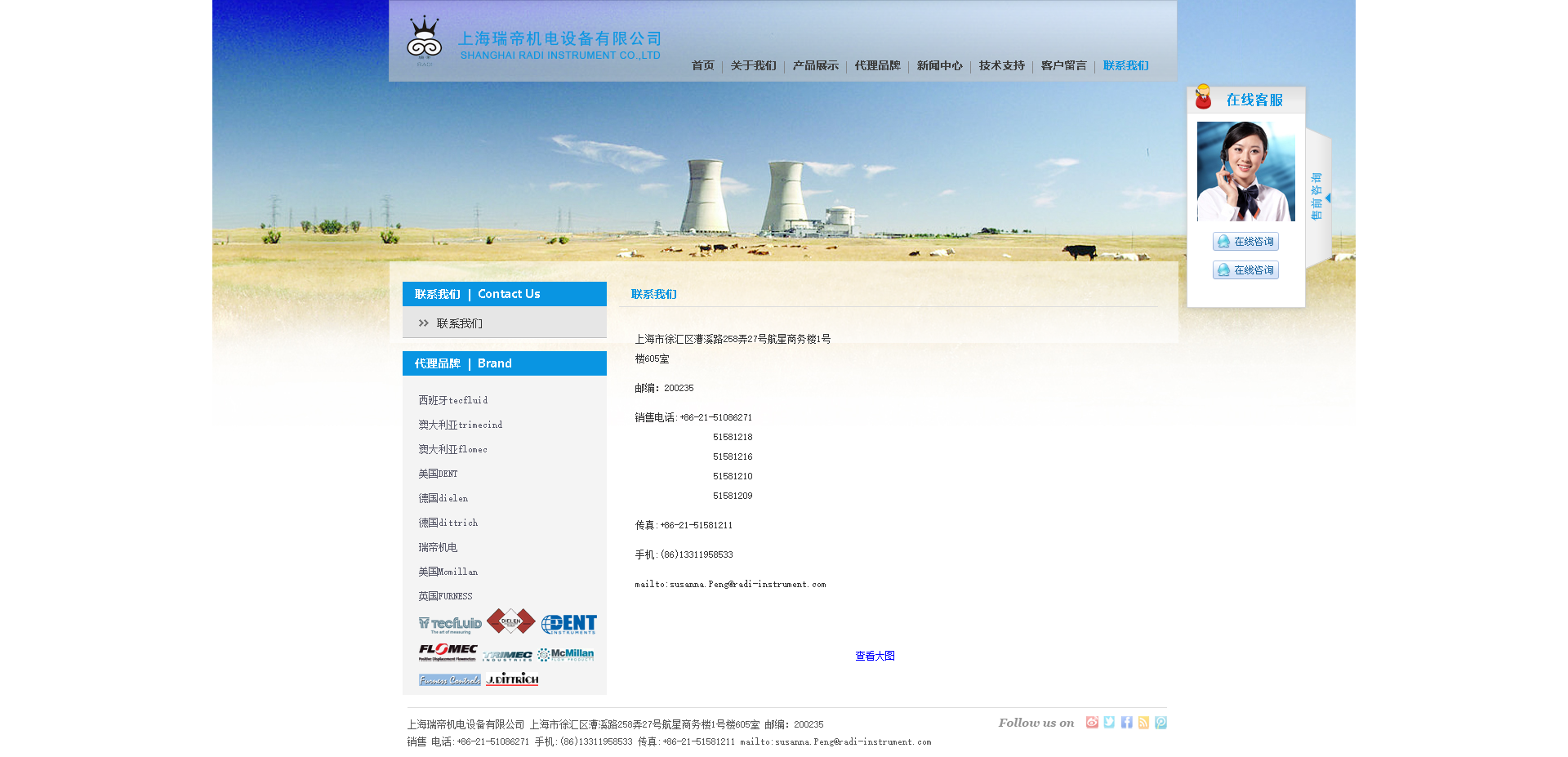Open the 西班牙tecfluid brand link

[x=453, y=401]
